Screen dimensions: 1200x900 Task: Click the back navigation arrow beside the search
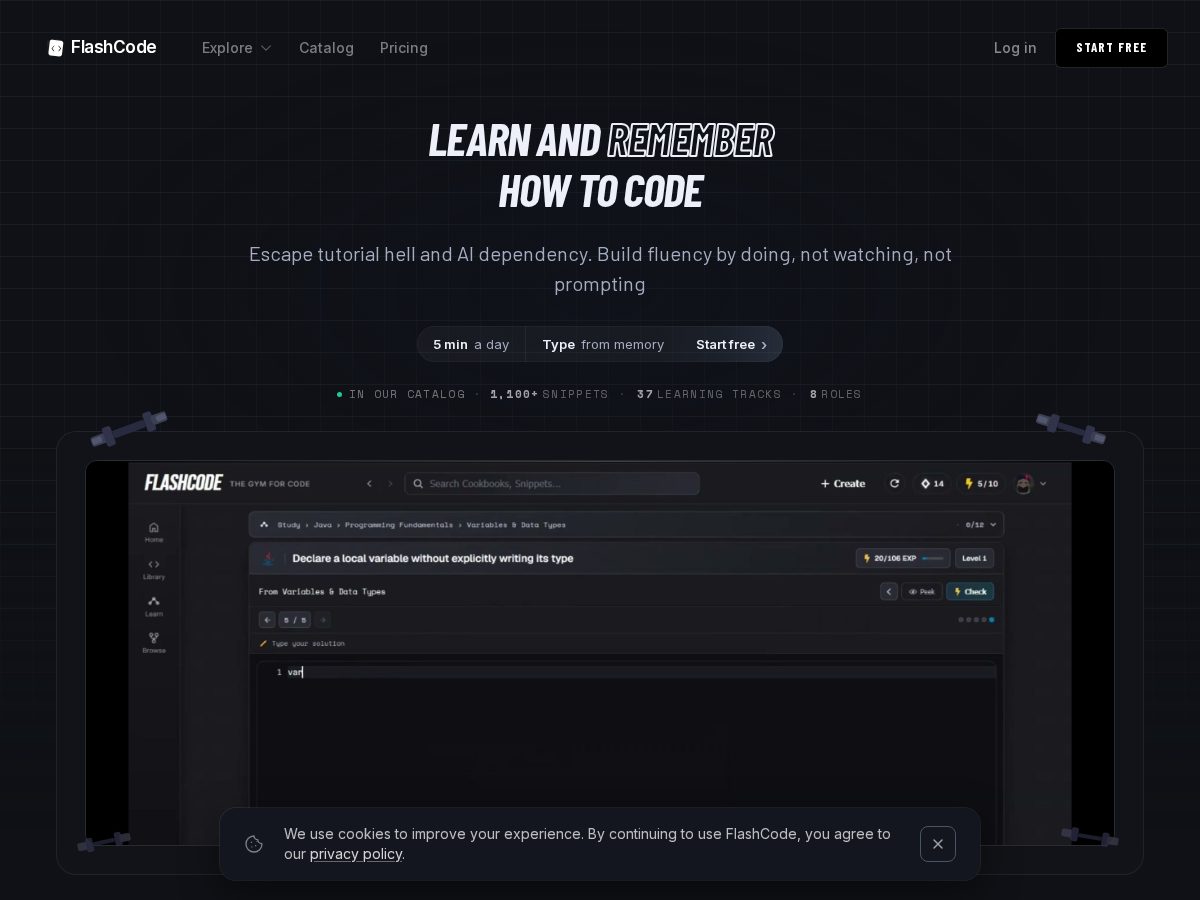(369, 483)
